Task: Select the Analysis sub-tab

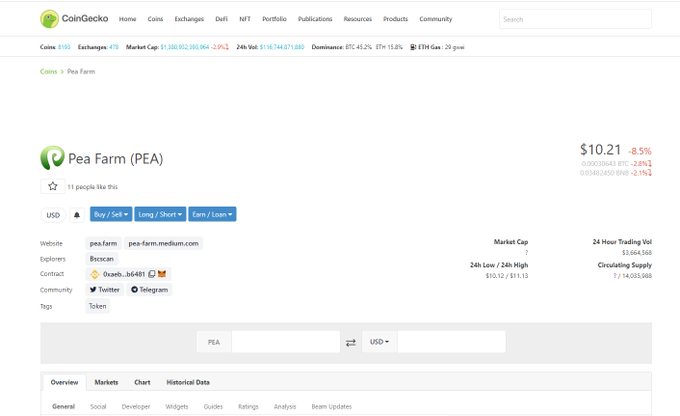Action: pos(285,407)
